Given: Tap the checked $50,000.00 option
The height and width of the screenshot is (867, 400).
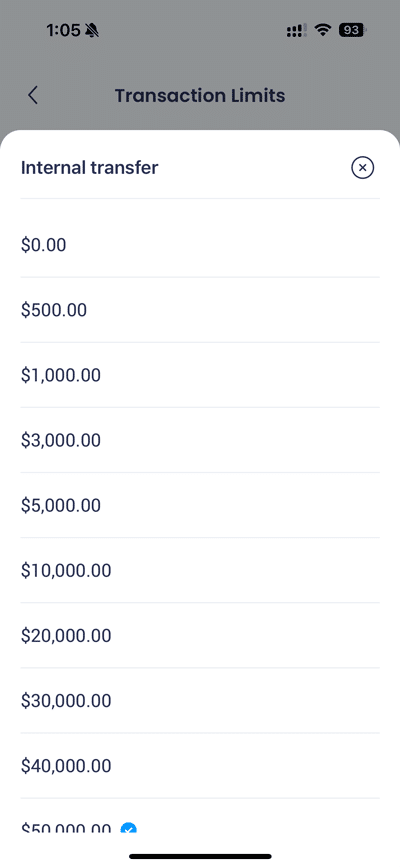Looking at the screenshot, I should pyautogui.click(x=200, y=816).
